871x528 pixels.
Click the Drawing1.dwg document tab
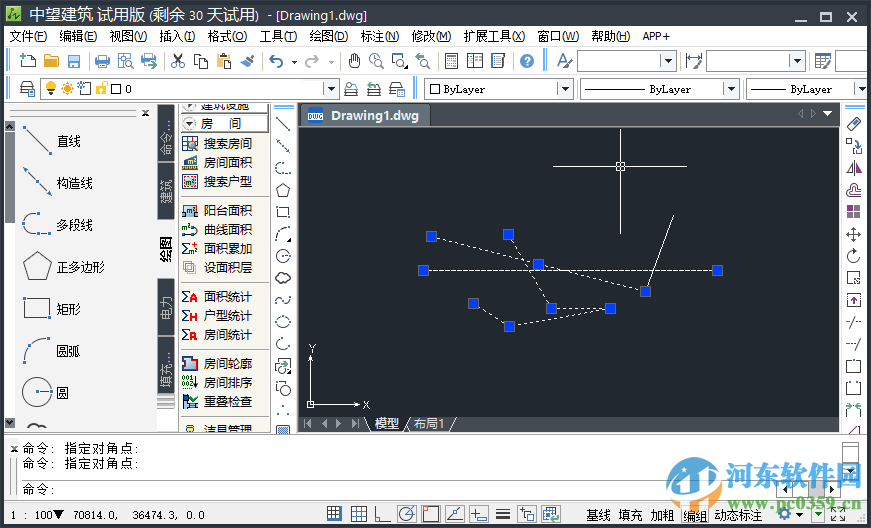(x=364, y=115)
